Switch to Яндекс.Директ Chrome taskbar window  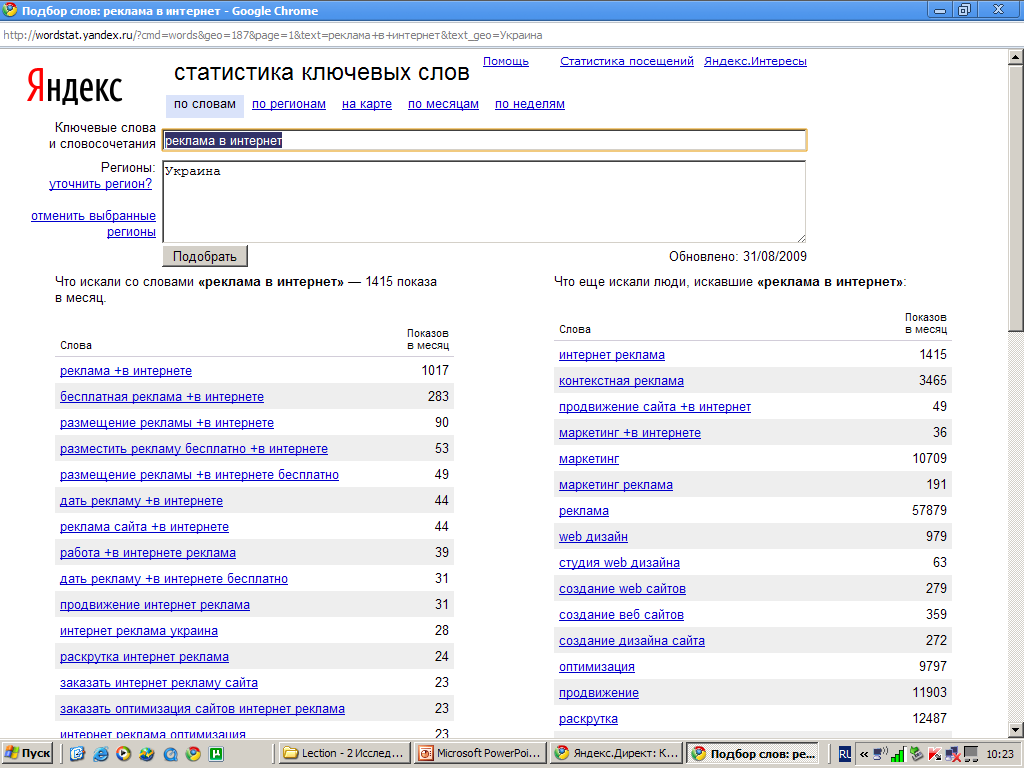coord(617,754)
